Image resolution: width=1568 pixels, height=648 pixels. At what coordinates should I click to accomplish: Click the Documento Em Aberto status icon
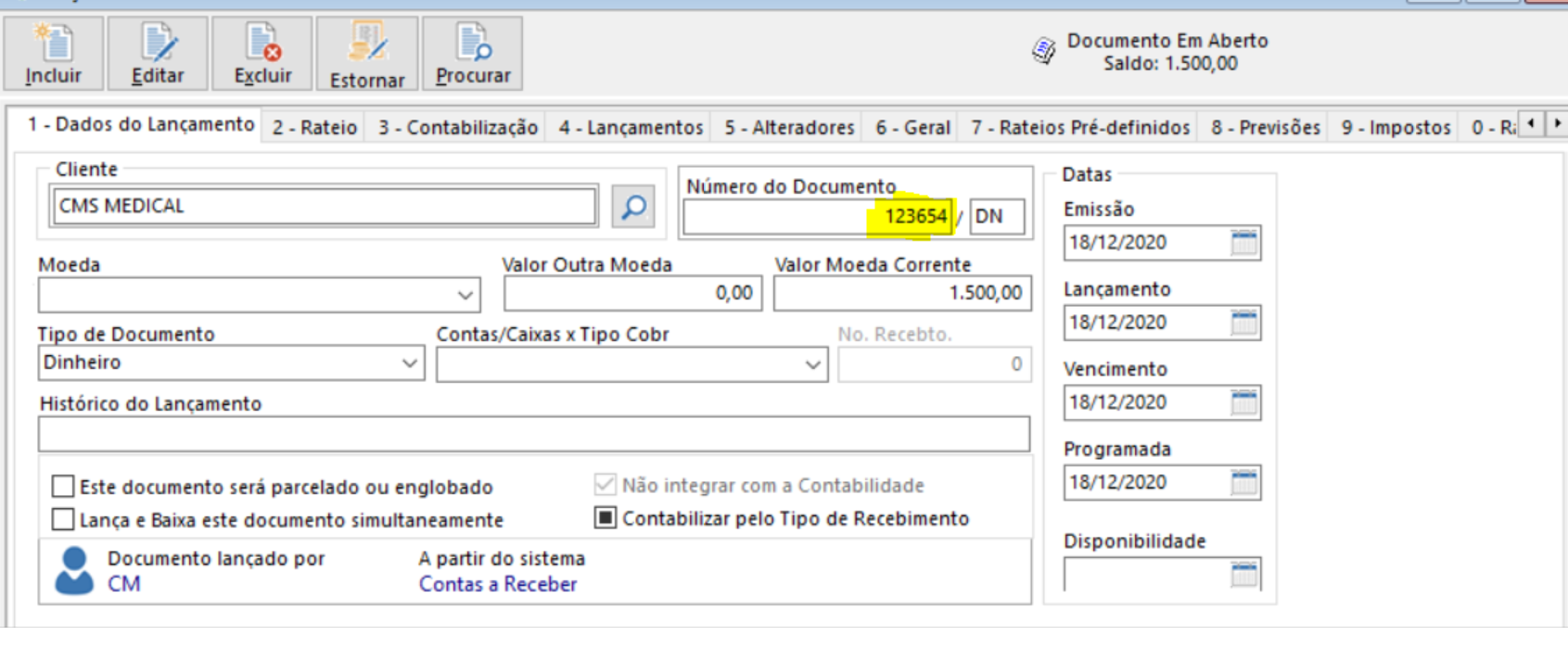pyautogui.click(x=1044, y=51)
